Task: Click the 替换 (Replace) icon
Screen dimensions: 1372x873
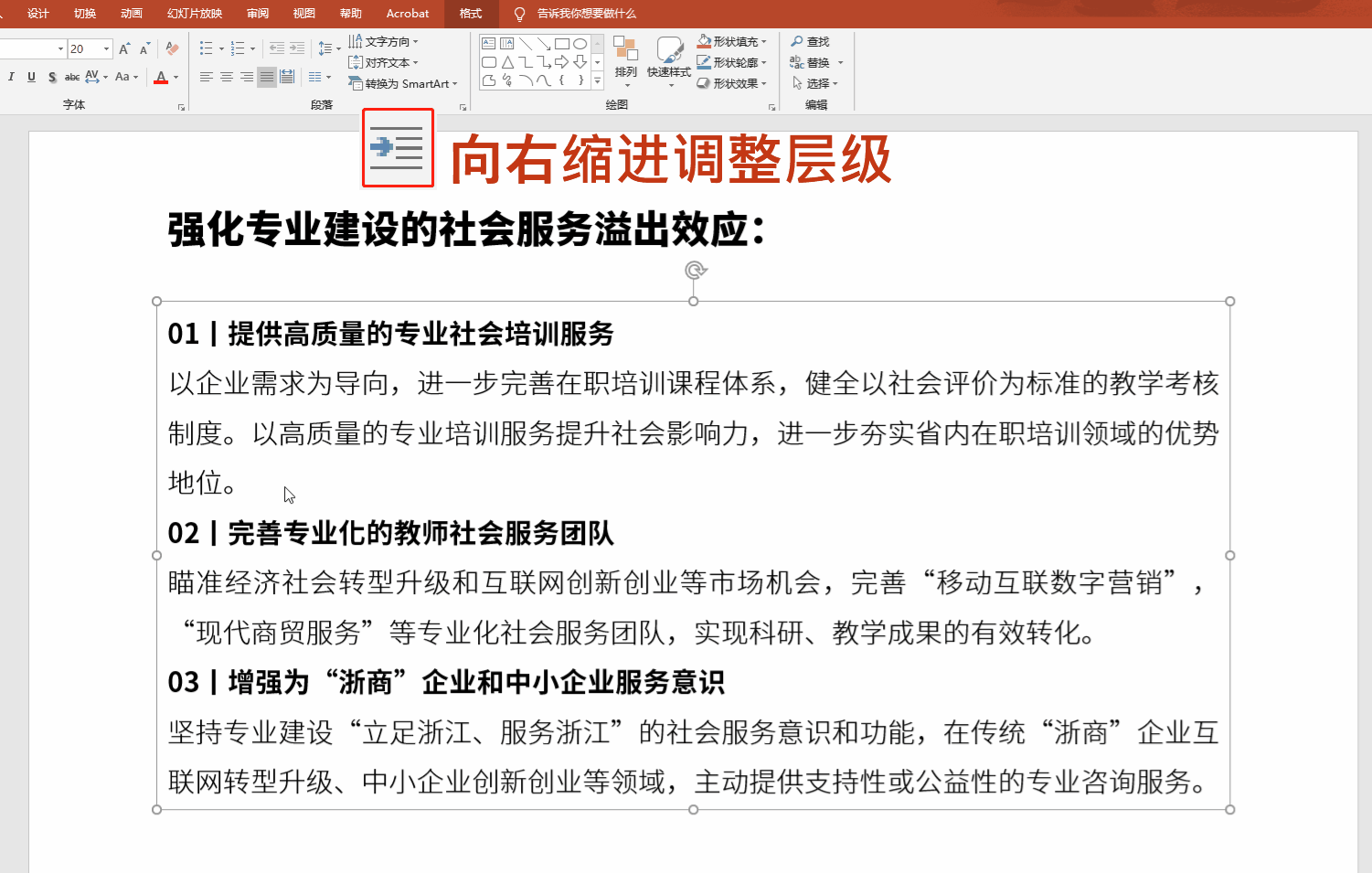Action: (812, 62)
